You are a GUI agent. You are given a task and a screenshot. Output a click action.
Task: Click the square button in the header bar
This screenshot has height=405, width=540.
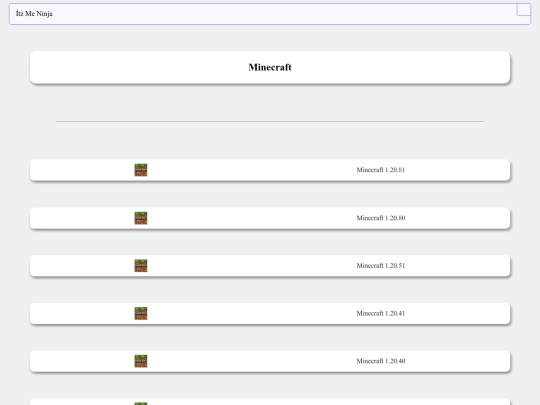click(523, 10)
